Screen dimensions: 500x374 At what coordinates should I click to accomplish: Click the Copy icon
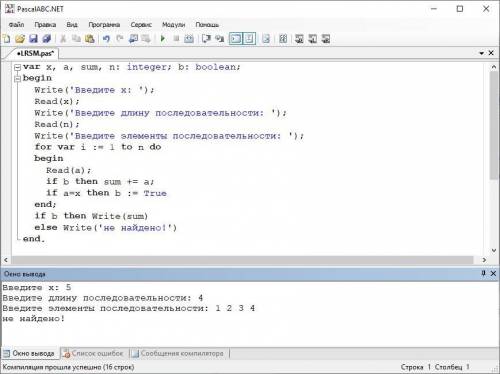pyautogui.click(x=76, y=39)
